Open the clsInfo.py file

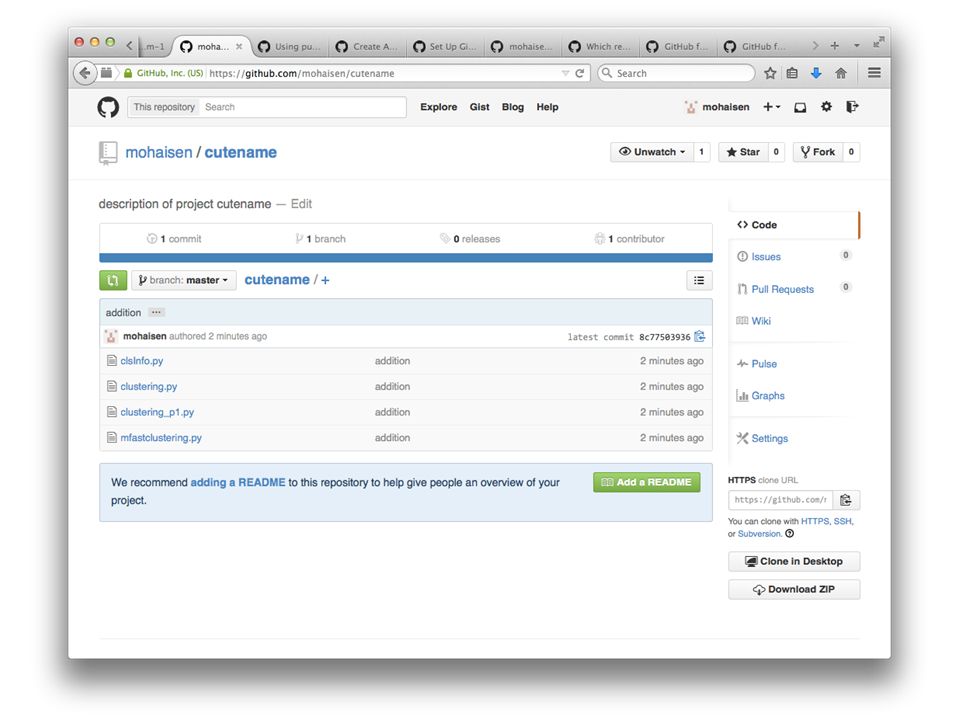click(x=141, y=361)
